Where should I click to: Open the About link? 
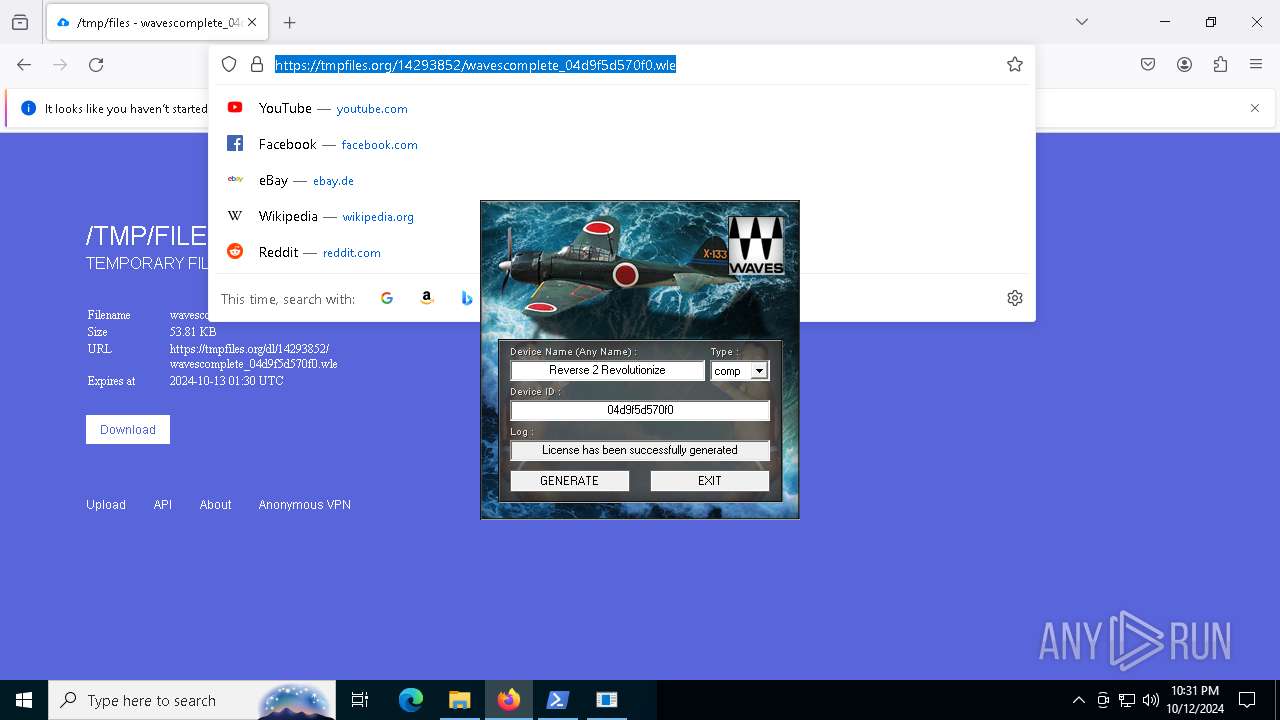pos(215,505)
